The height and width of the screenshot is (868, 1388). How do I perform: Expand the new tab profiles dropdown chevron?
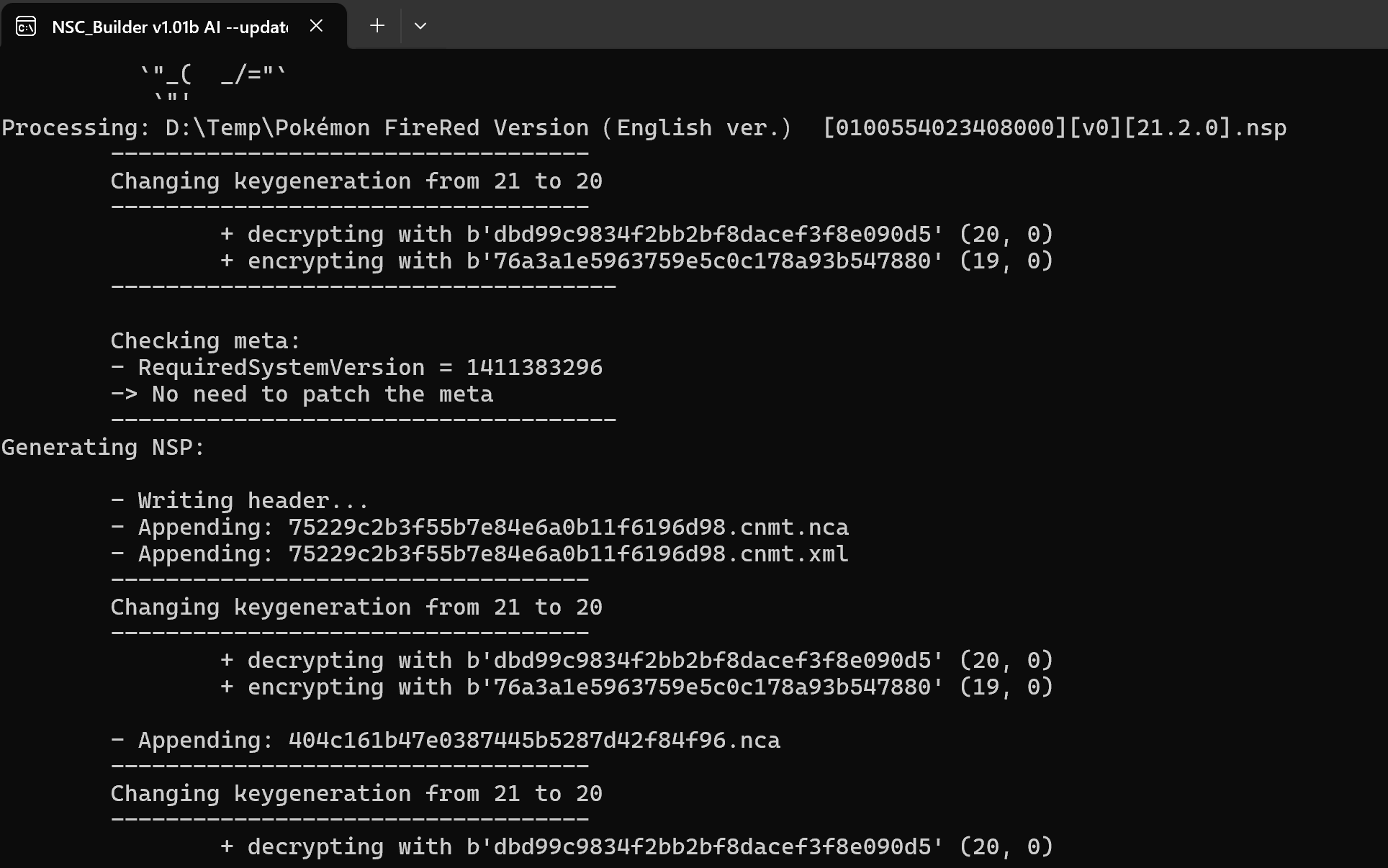(x=421, y=26)
